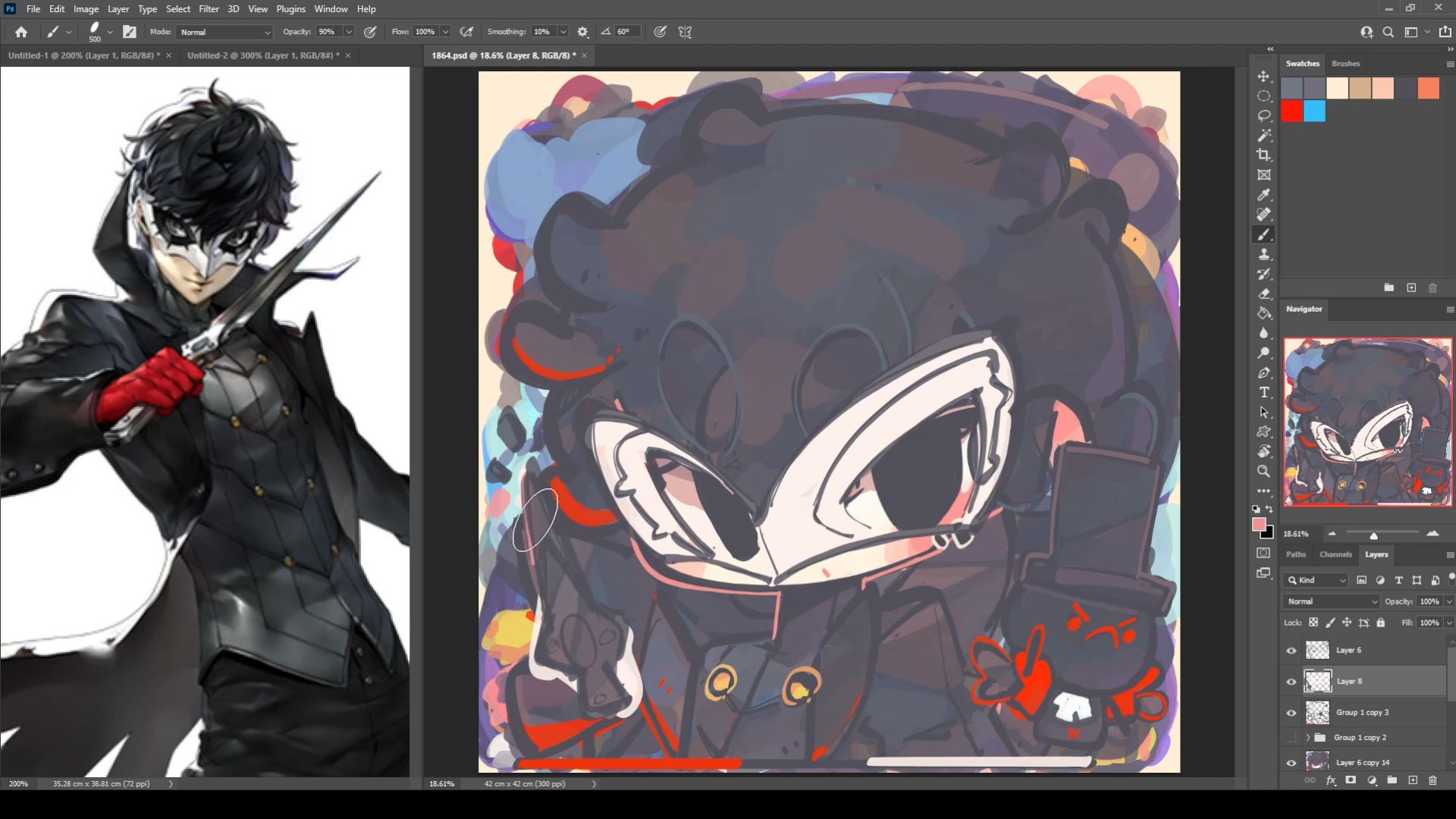Open layer Opacity dropdown arrow

[1449, 601]
